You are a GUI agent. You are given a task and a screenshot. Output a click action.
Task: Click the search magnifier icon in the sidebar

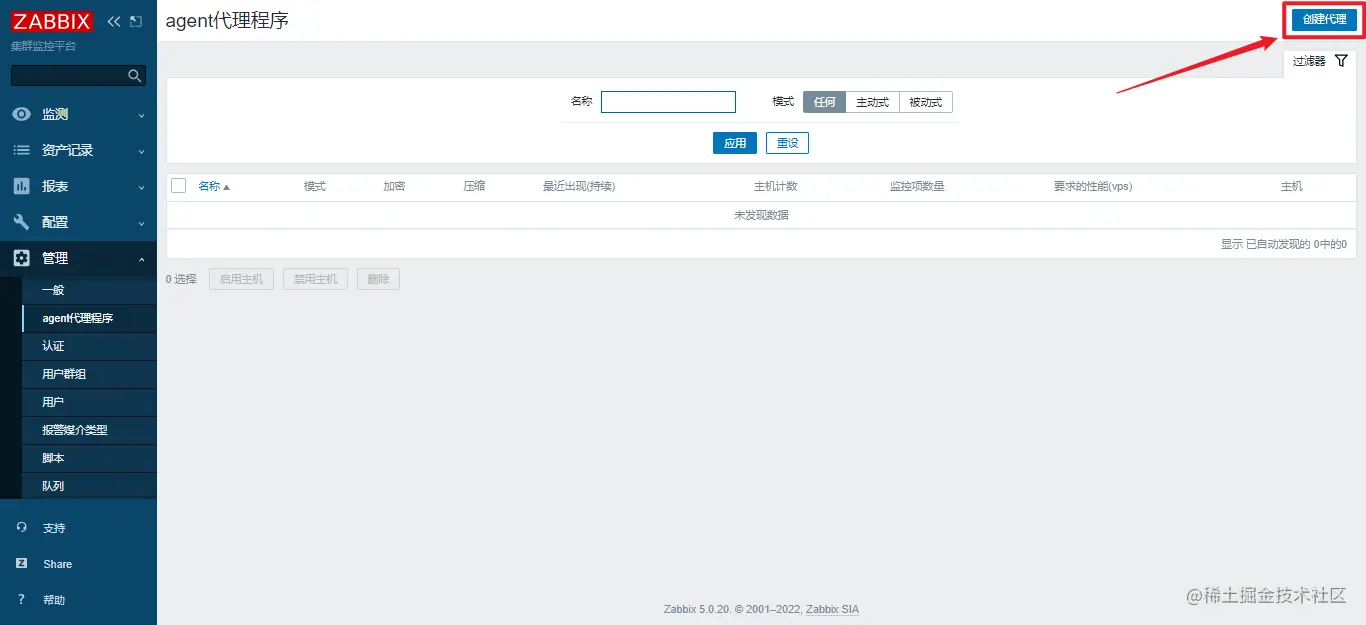pos(135,76)
